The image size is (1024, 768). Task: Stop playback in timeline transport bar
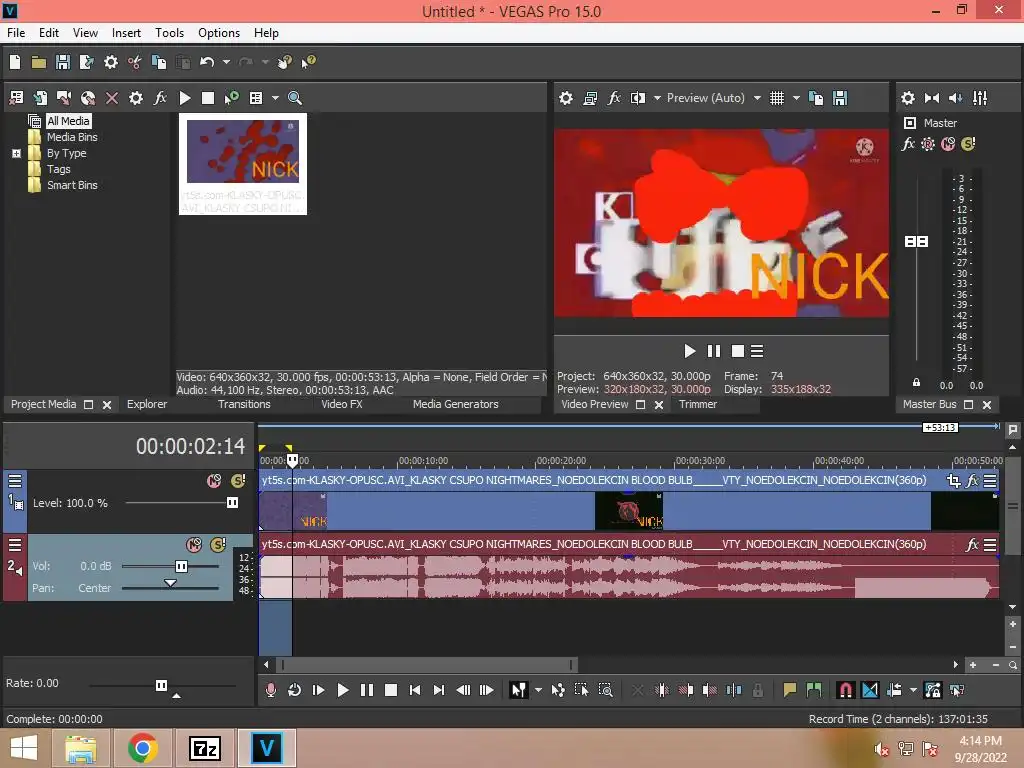click(391, 690)
